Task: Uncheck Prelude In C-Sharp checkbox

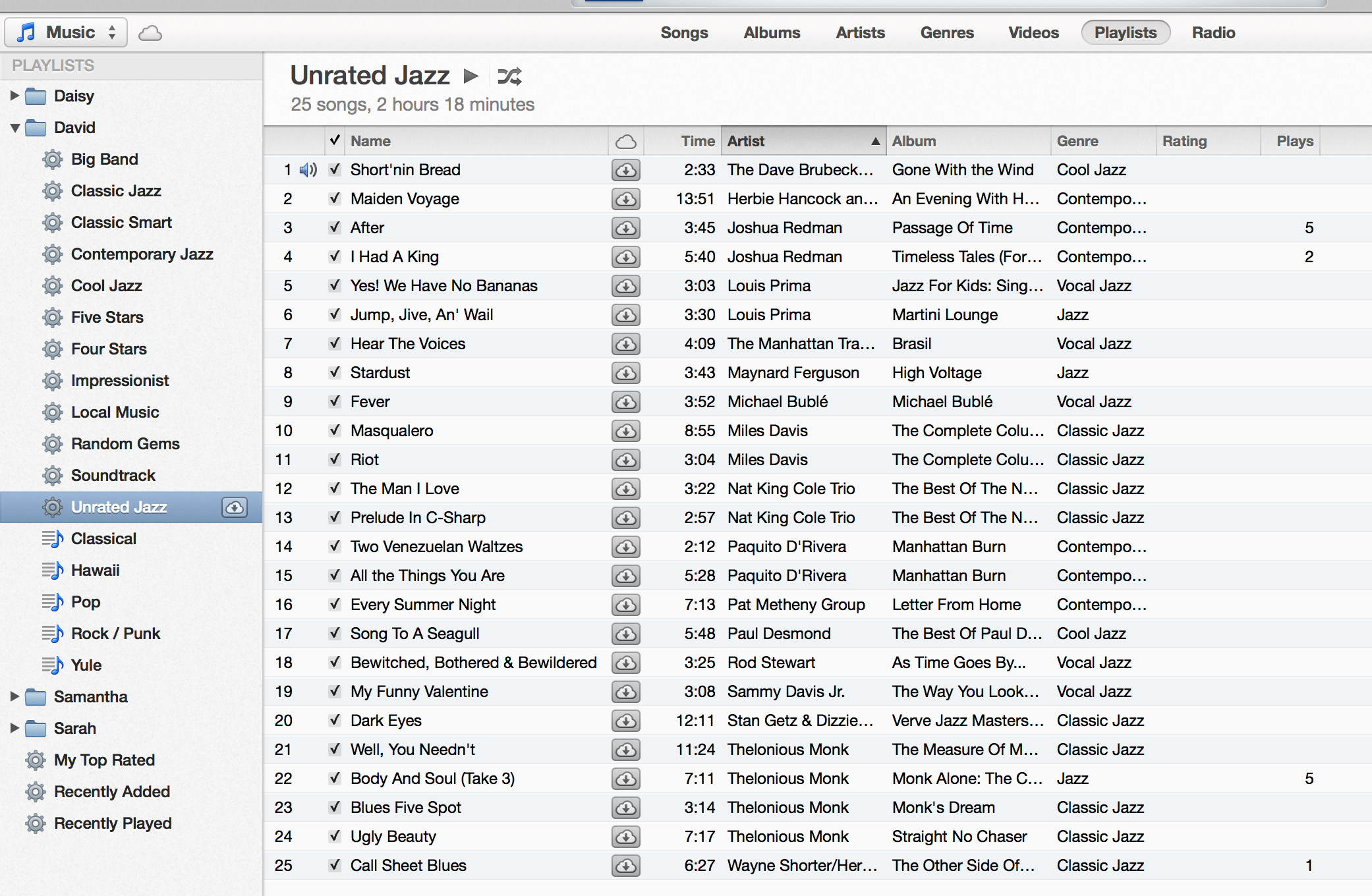Action: 335,517
